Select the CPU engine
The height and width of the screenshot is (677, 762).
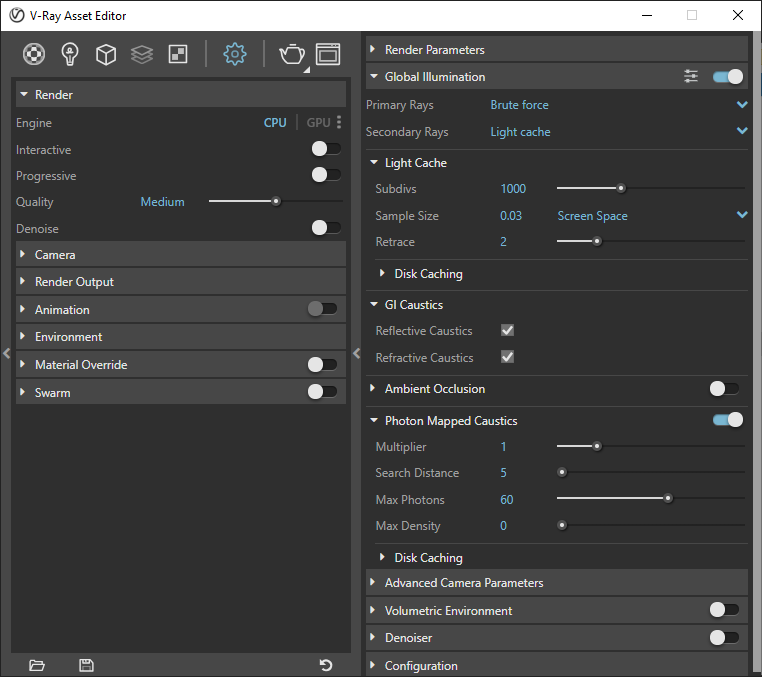coord(275,122)
